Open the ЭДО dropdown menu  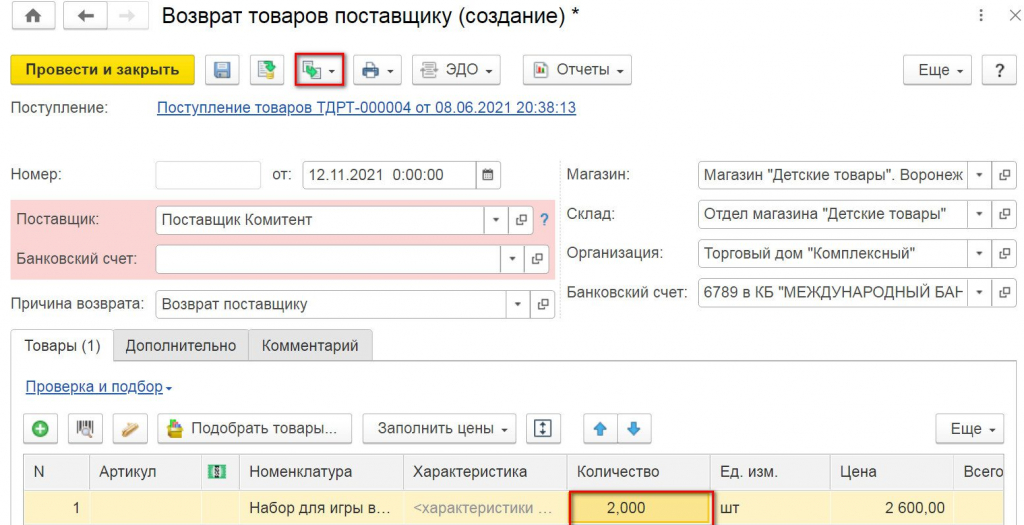456,70
